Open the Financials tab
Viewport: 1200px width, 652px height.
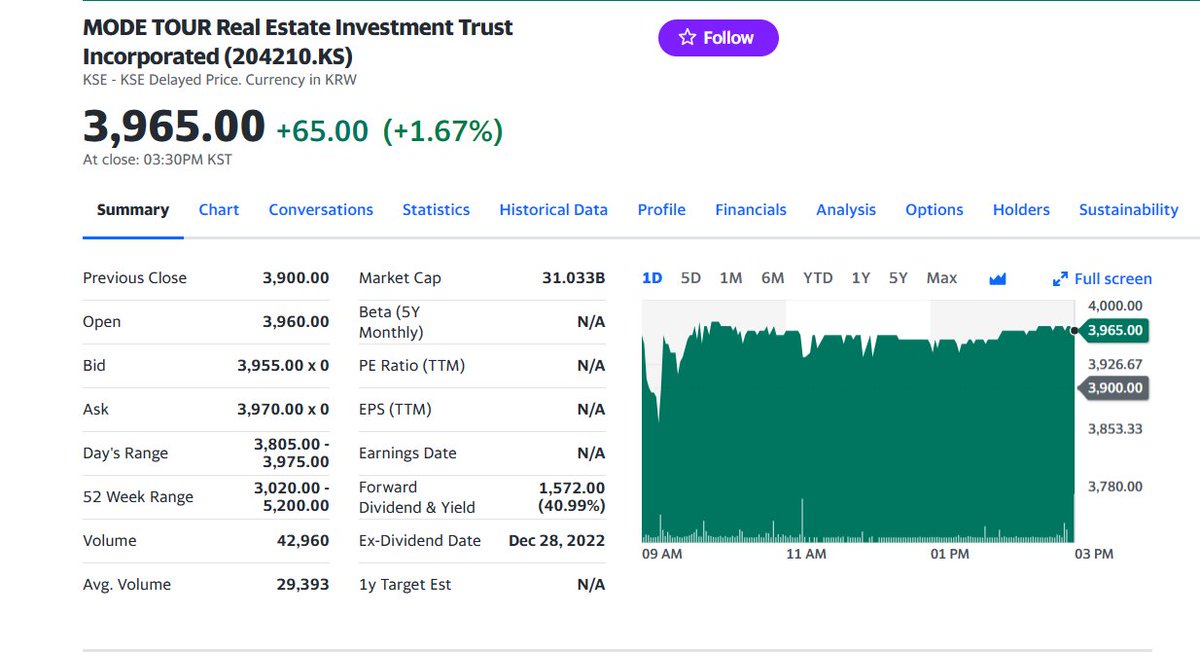point(751,210)
